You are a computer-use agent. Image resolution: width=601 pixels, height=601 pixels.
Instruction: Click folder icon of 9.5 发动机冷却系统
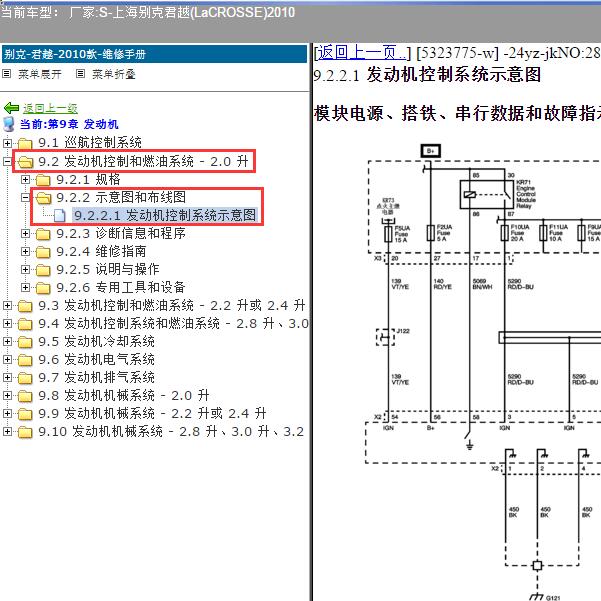25,342
